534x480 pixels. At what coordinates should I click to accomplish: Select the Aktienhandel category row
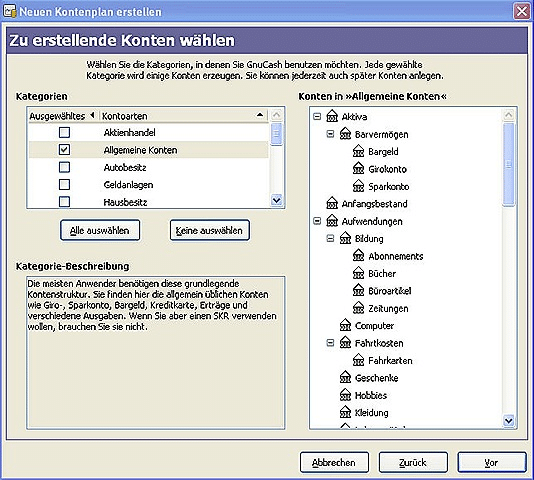point(148,132)
